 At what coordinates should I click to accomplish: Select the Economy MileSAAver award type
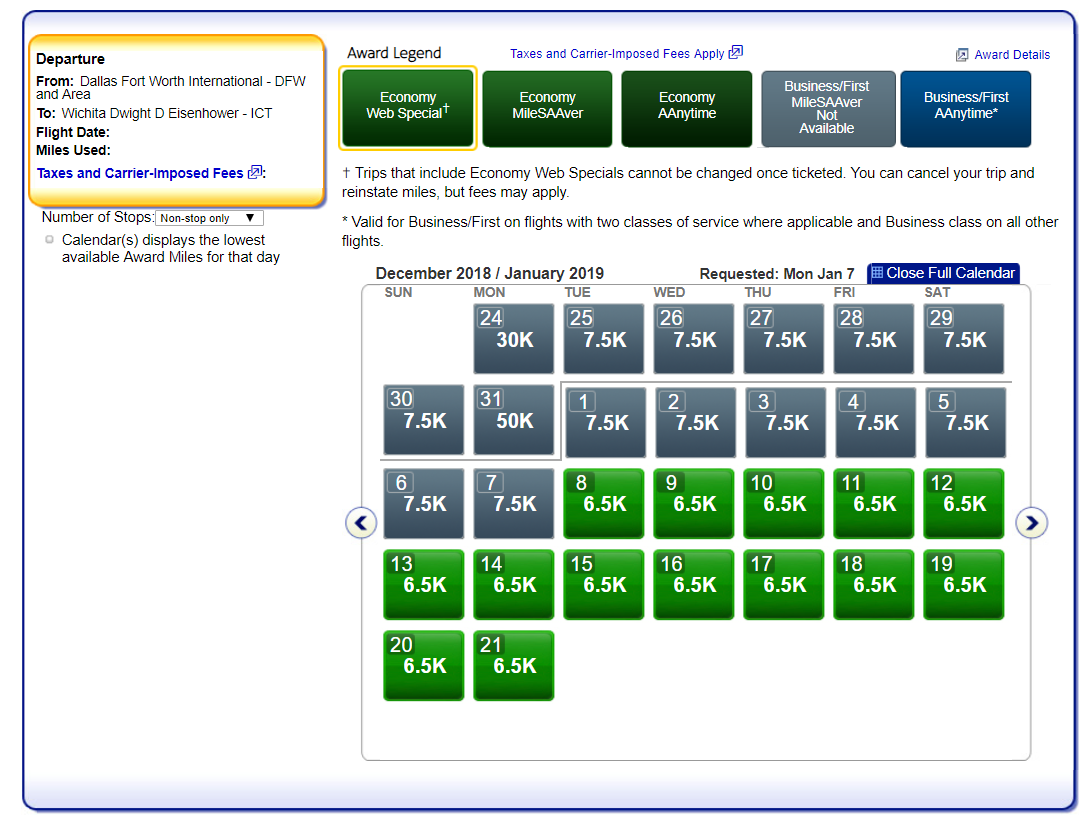click(547, 108)
